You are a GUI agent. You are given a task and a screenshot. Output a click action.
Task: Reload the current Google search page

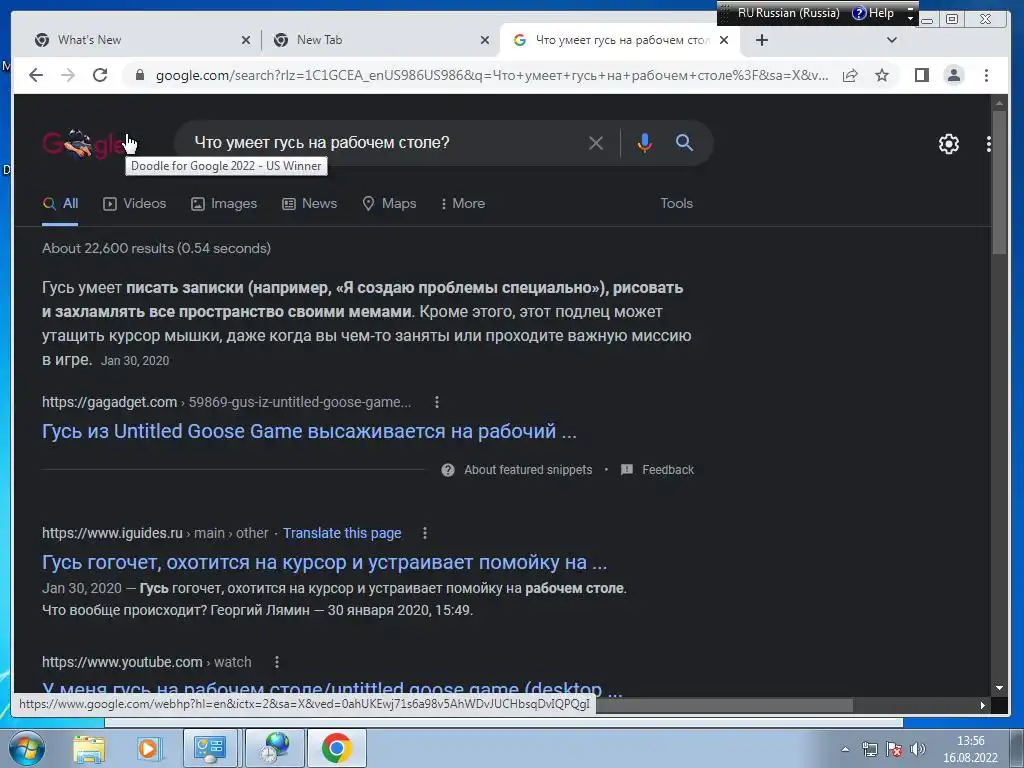(x=100, y=75)
